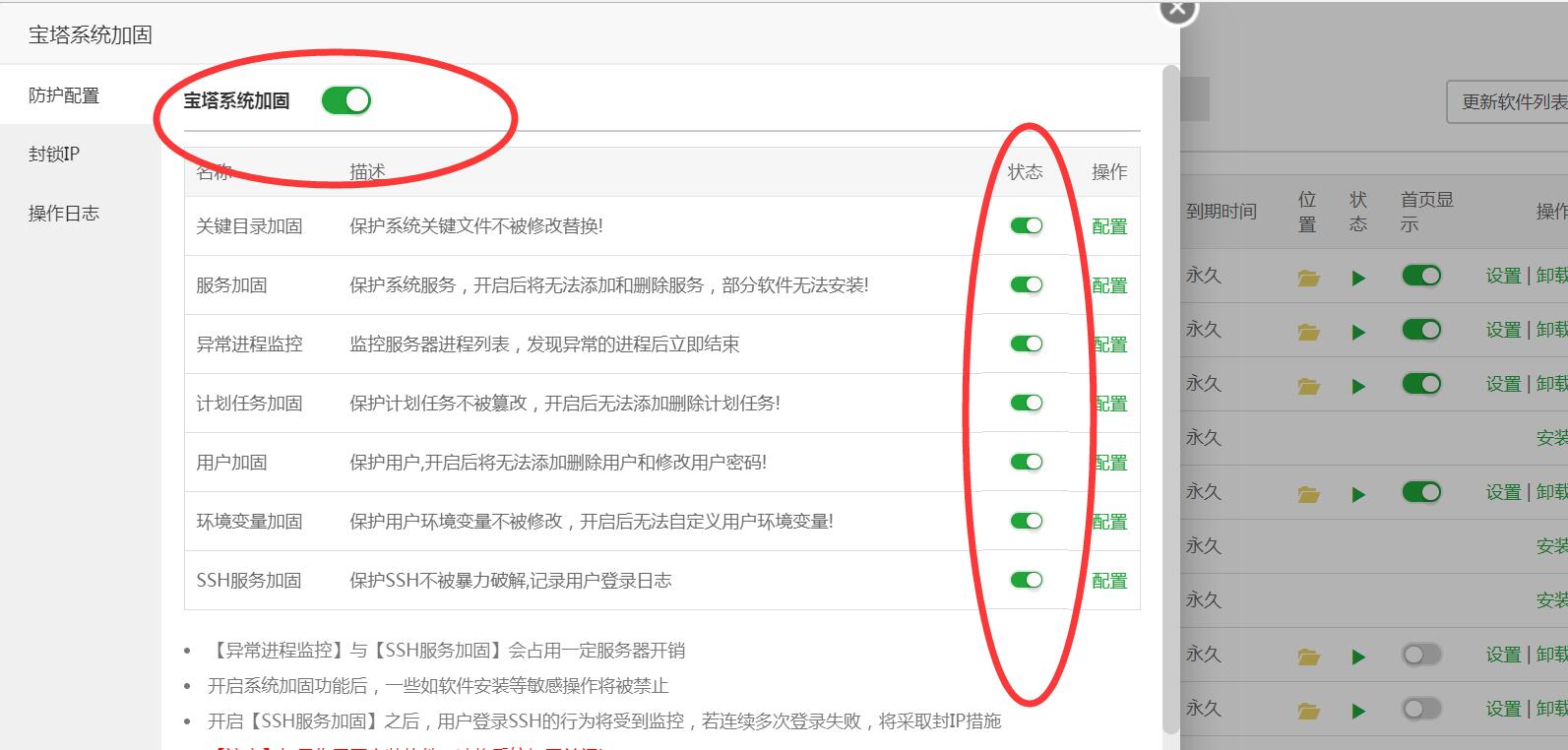Toggle 关键目录加固 status switch

1026,226
